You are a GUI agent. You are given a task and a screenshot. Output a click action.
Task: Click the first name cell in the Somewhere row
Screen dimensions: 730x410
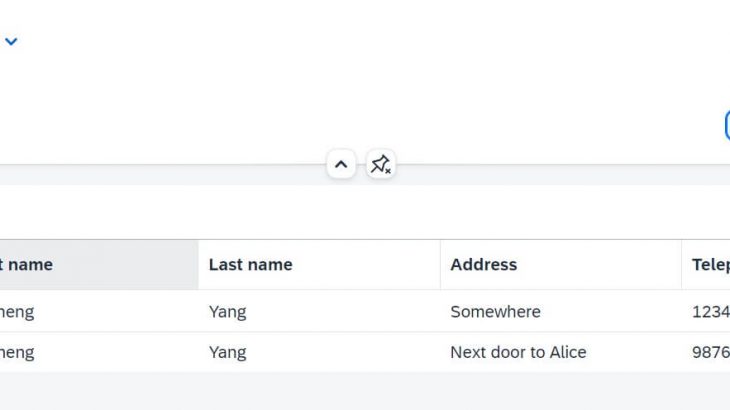(x=99, y=311)
